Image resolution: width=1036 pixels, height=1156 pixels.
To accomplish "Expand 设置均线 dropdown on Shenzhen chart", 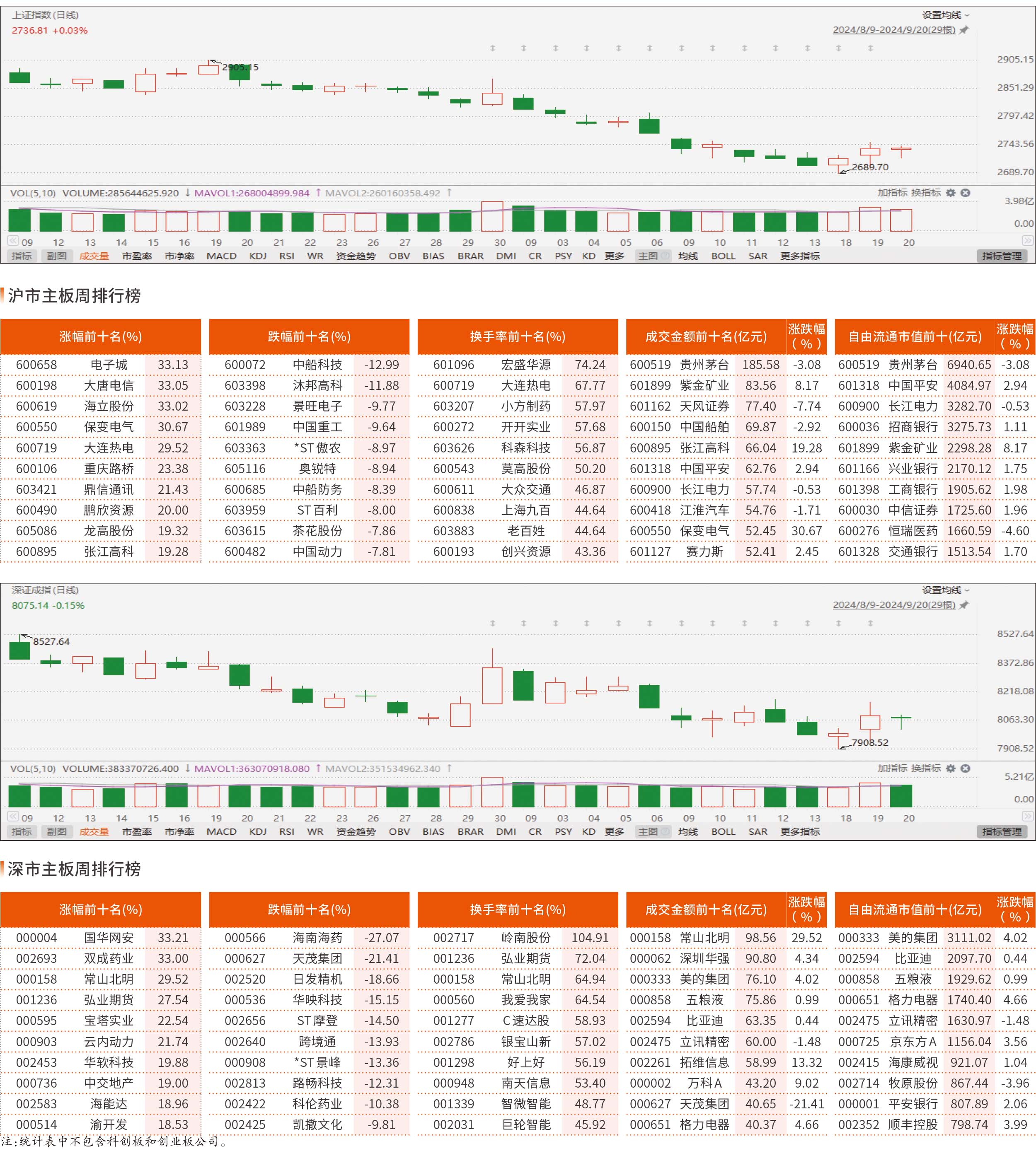I will click(x=946, y=590).
